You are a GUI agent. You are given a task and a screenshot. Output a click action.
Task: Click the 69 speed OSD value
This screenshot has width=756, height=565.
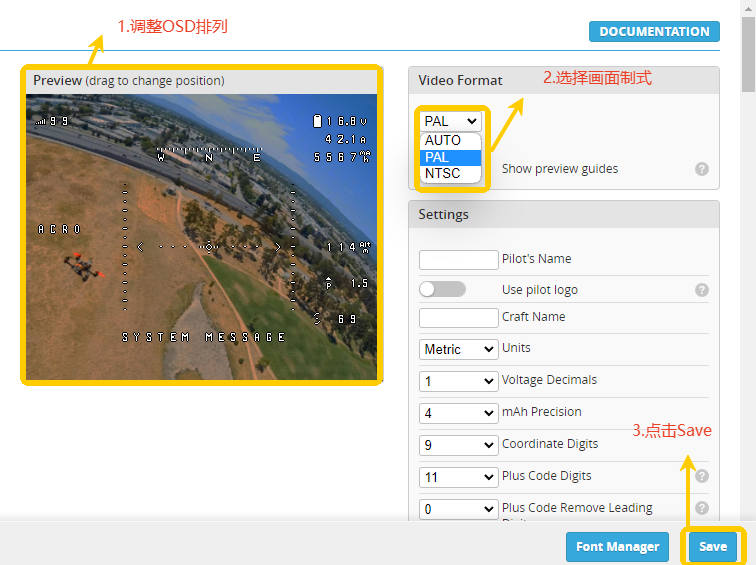(x=336, y=319)
